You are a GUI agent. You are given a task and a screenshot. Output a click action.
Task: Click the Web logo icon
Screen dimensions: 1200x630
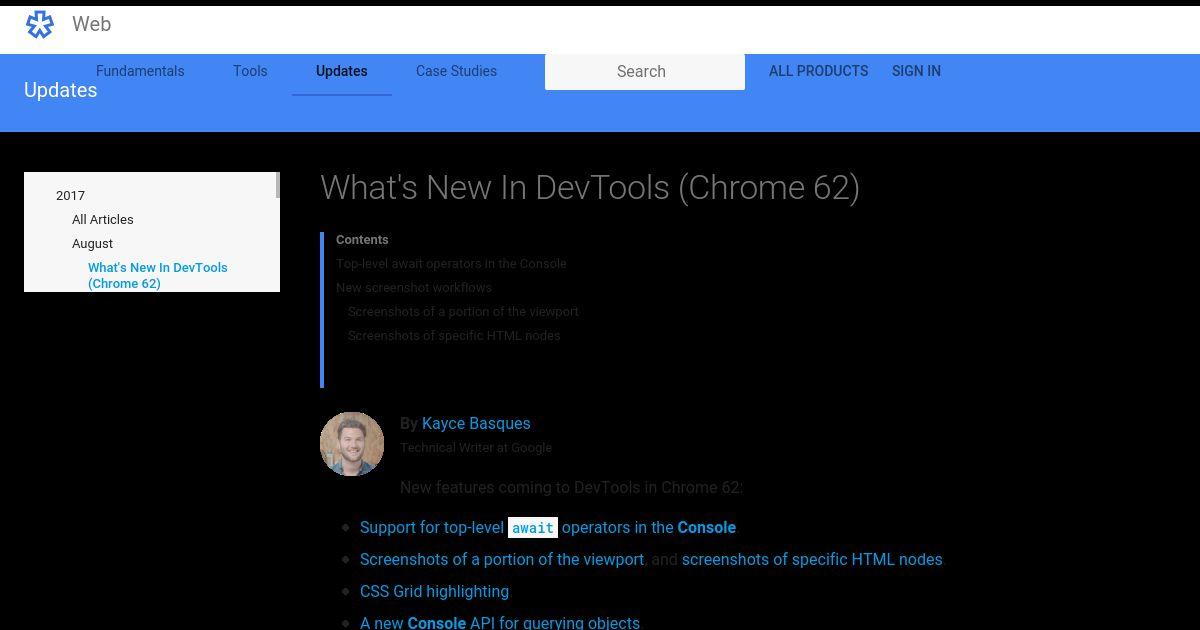(x=40, y=24)
